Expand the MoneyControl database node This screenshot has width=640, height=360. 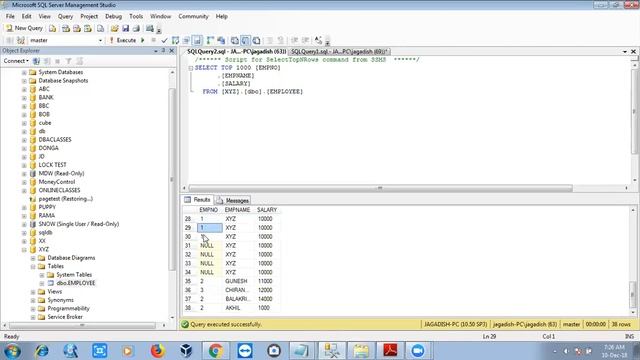click(x=24, y=182)
